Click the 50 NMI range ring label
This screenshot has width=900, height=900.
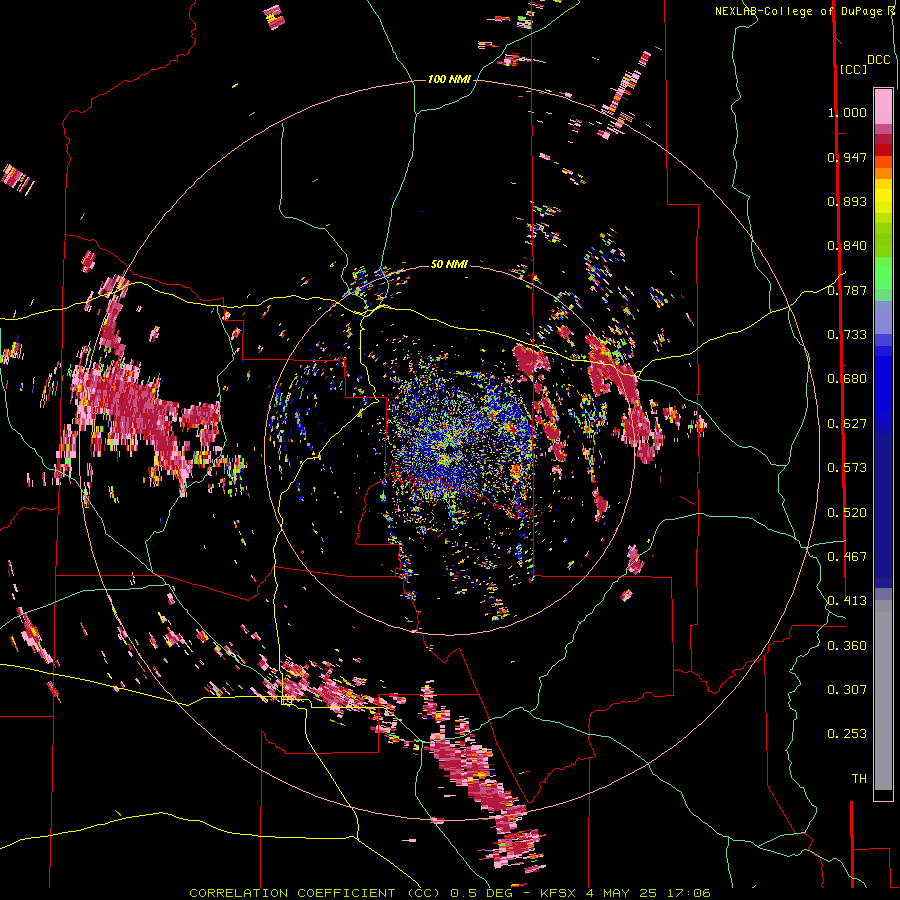[449, 264]
